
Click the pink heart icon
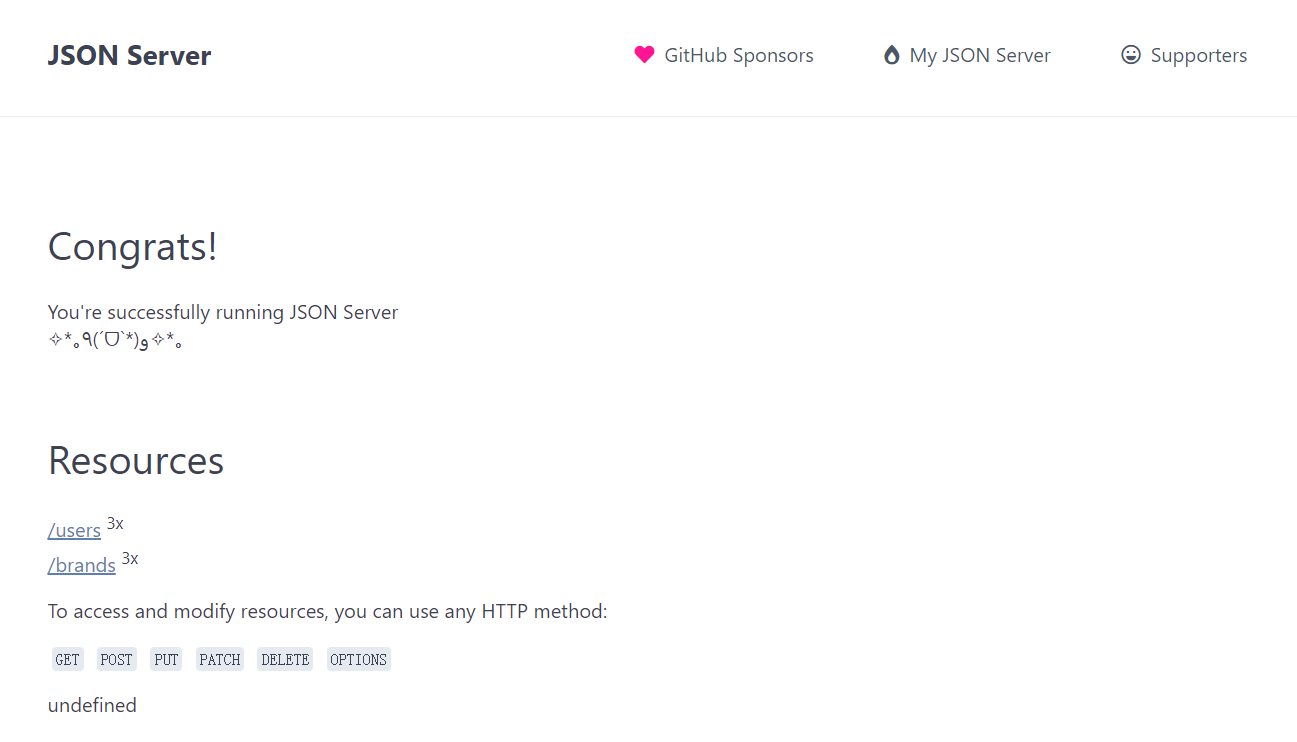point(644,55)
